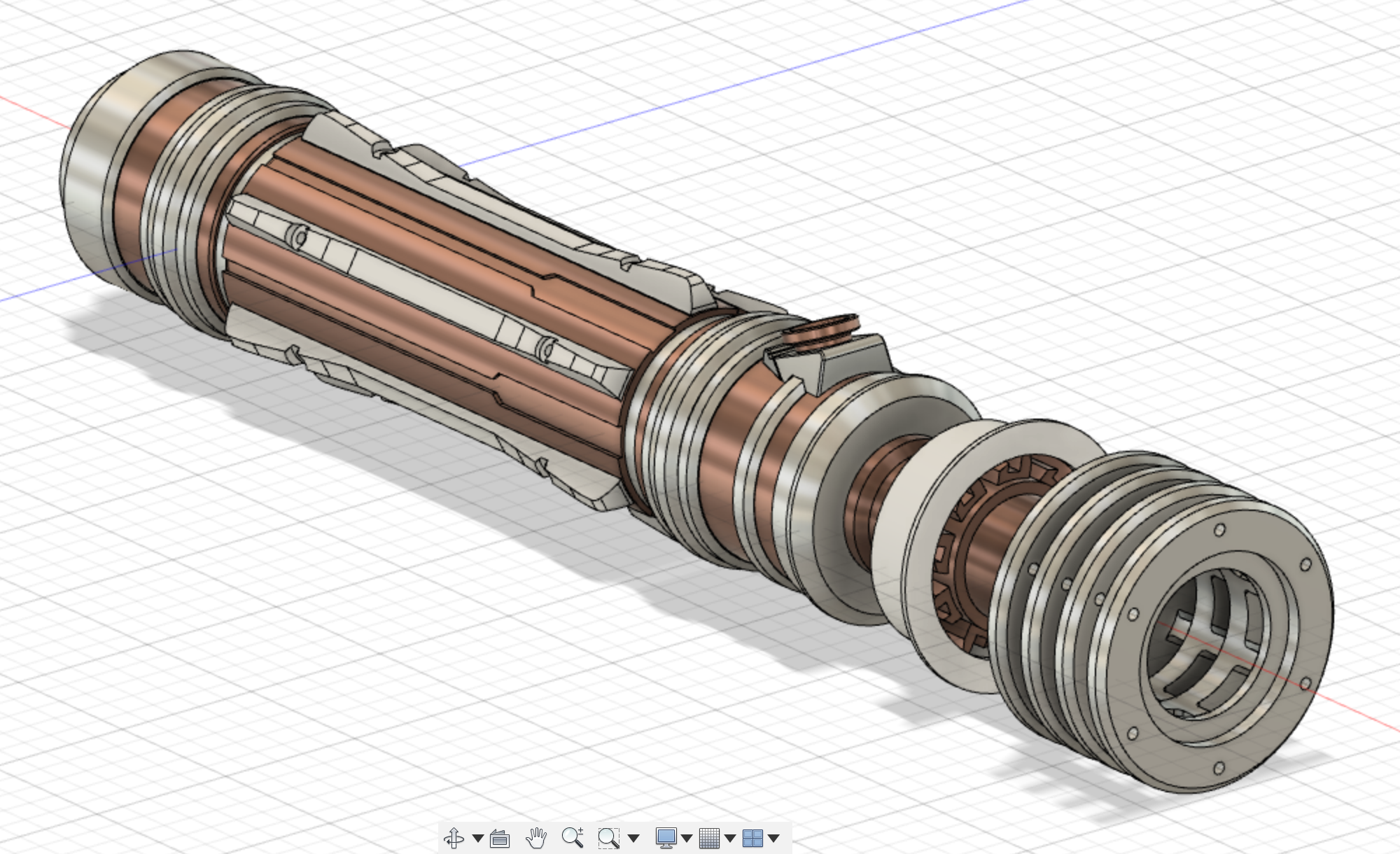Viewport: 1400px width, 854px height.
Task: Open the Display Settings monitor icon
Action: point(666,837)
